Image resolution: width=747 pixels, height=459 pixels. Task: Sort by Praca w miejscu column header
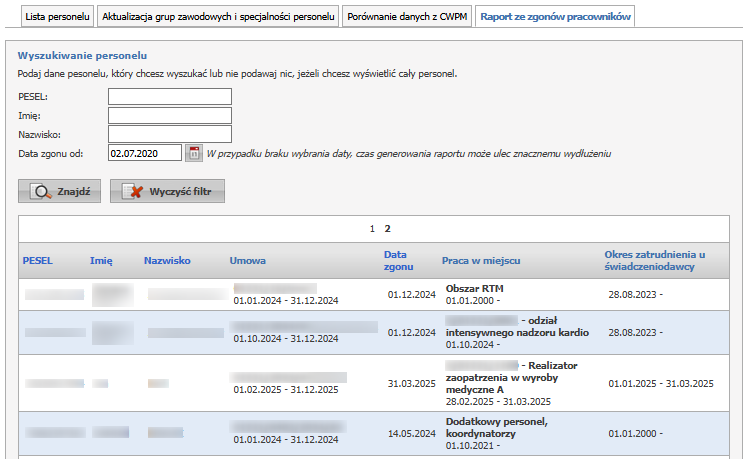pos(481,261)
